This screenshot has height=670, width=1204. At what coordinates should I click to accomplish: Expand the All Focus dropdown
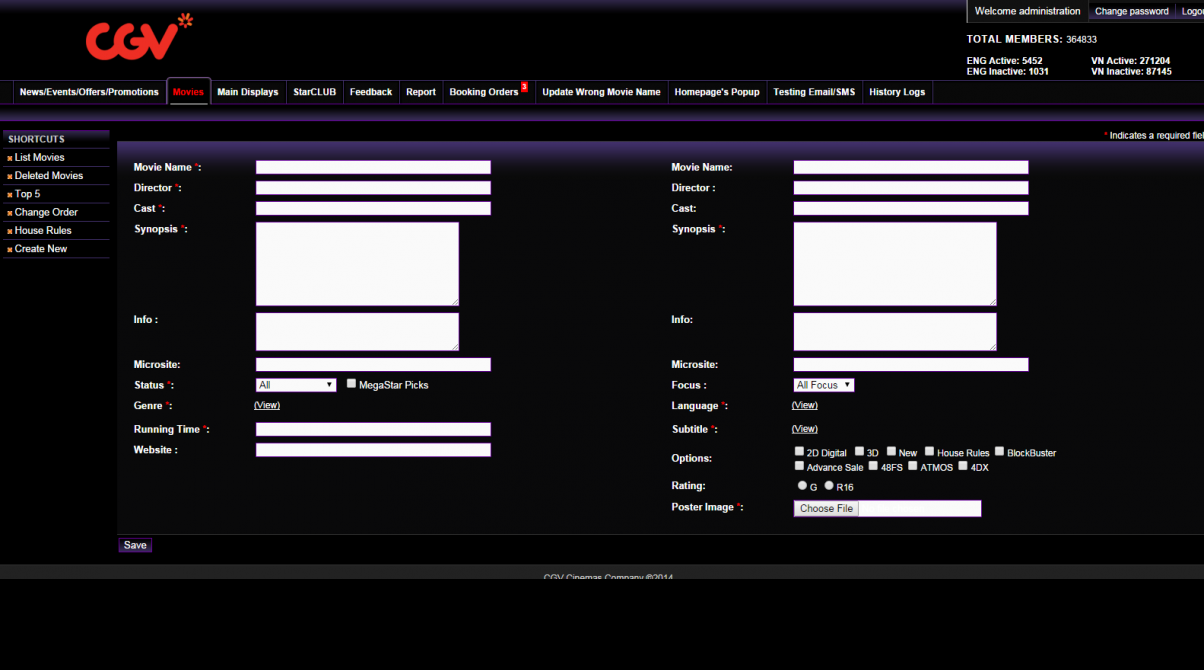click(824, 385)
